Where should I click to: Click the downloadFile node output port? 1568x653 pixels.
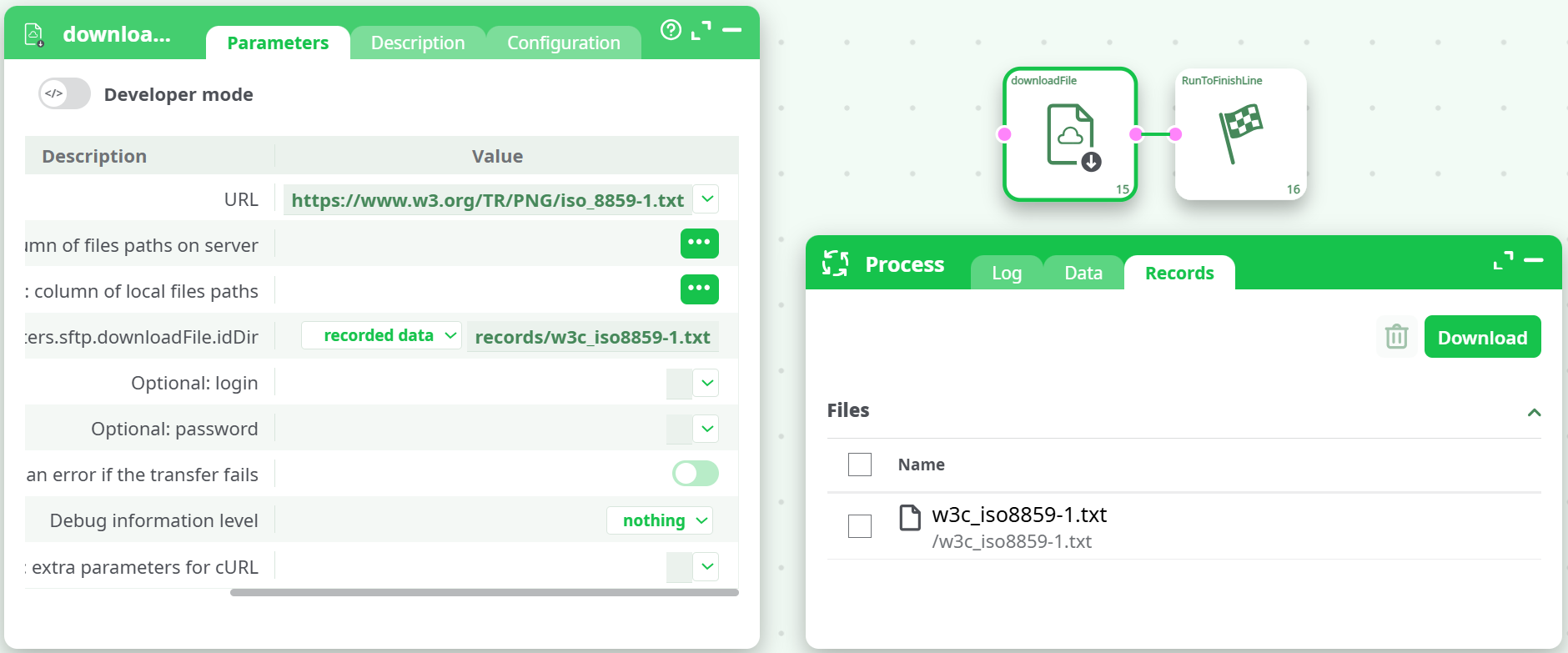tap(1136, 134)
